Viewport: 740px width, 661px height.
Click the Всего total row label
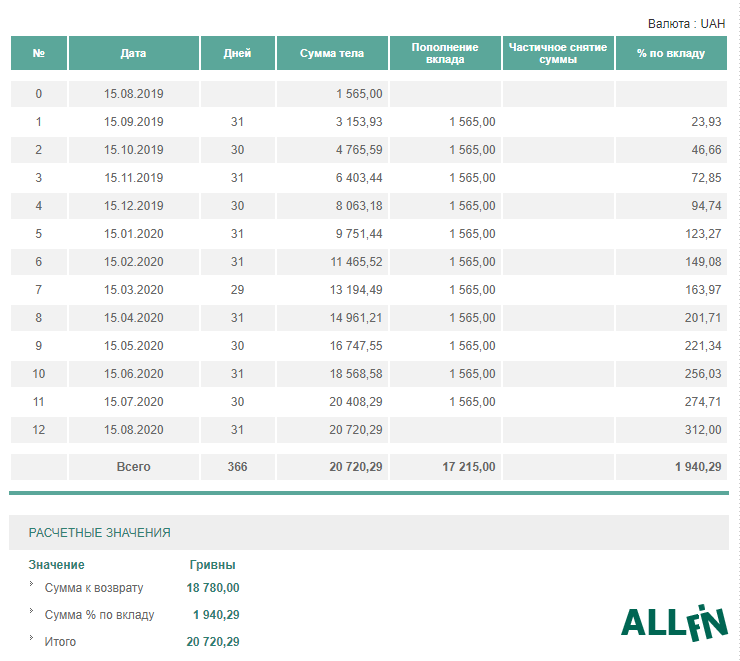[x=134, y=467]
